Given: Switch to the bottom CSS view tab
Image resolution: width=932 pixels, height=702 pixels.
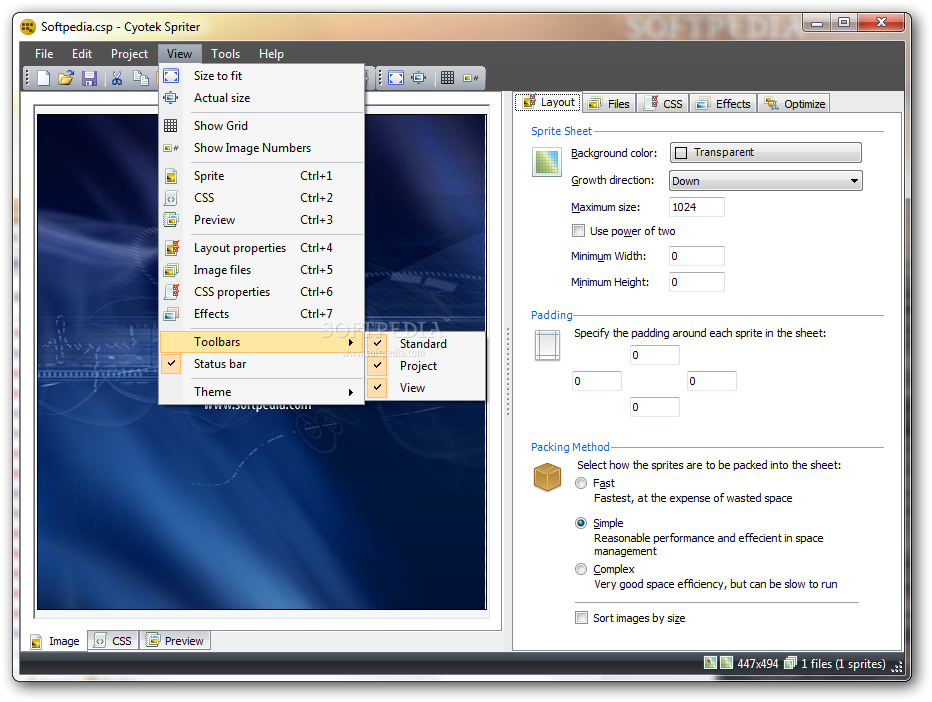Looking at the screenshot, I should click(x=114, y=641).
